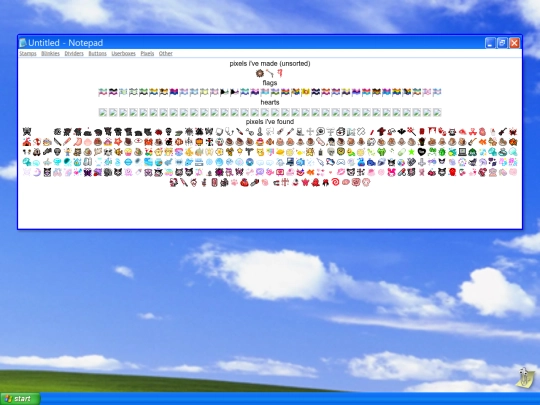Click the blue-purple-pink bisexual flag
Image resolution: width=540 pixels, height=405 pixels.
click(174, 92)
